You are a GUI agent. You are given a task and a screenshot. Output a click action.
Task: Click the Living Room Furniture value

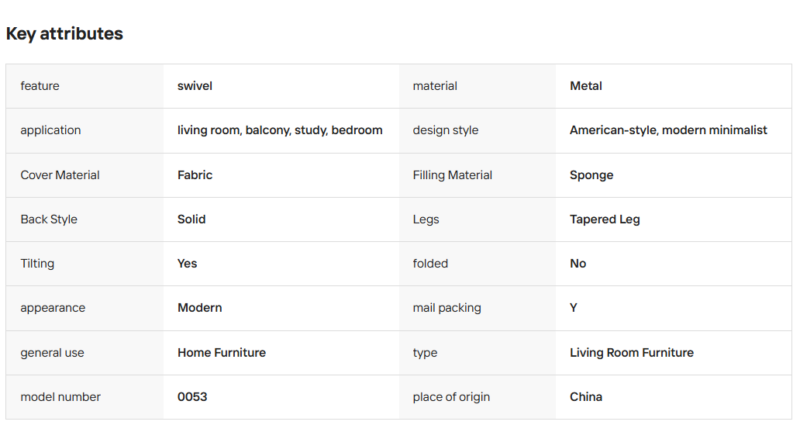coord(632,353)
